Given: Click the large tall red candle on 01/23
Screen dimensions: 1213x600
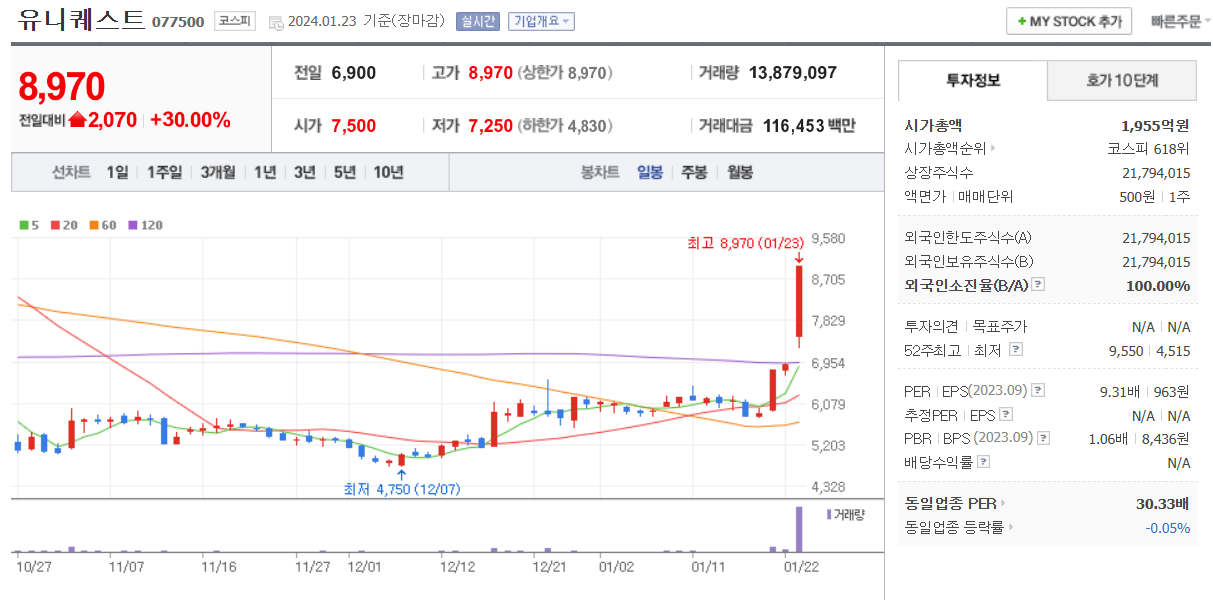Looking at the screenshot, I should coord(799,301).
